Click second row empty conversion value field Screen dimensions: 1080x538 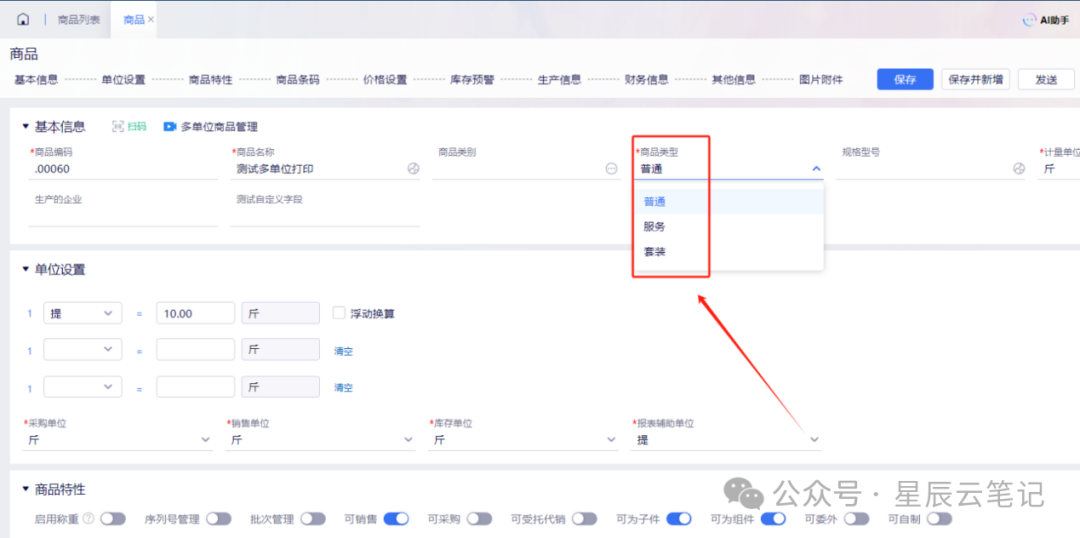click(x=196, y=349)
